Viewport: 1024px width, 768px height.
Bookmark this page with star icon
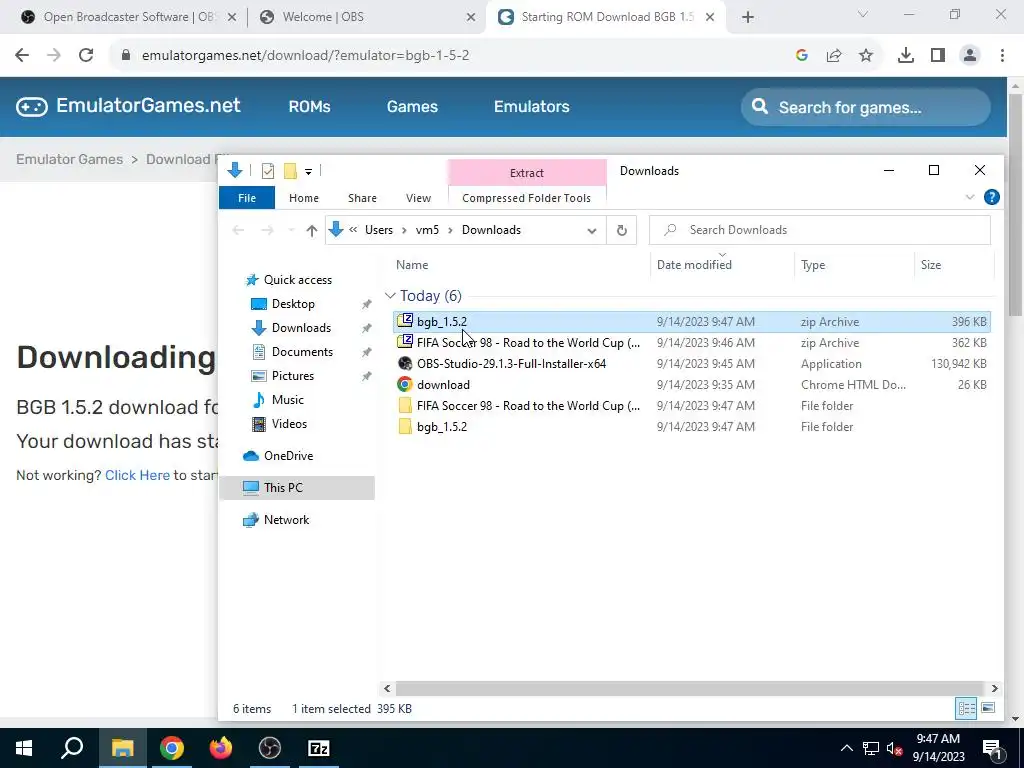866,56
